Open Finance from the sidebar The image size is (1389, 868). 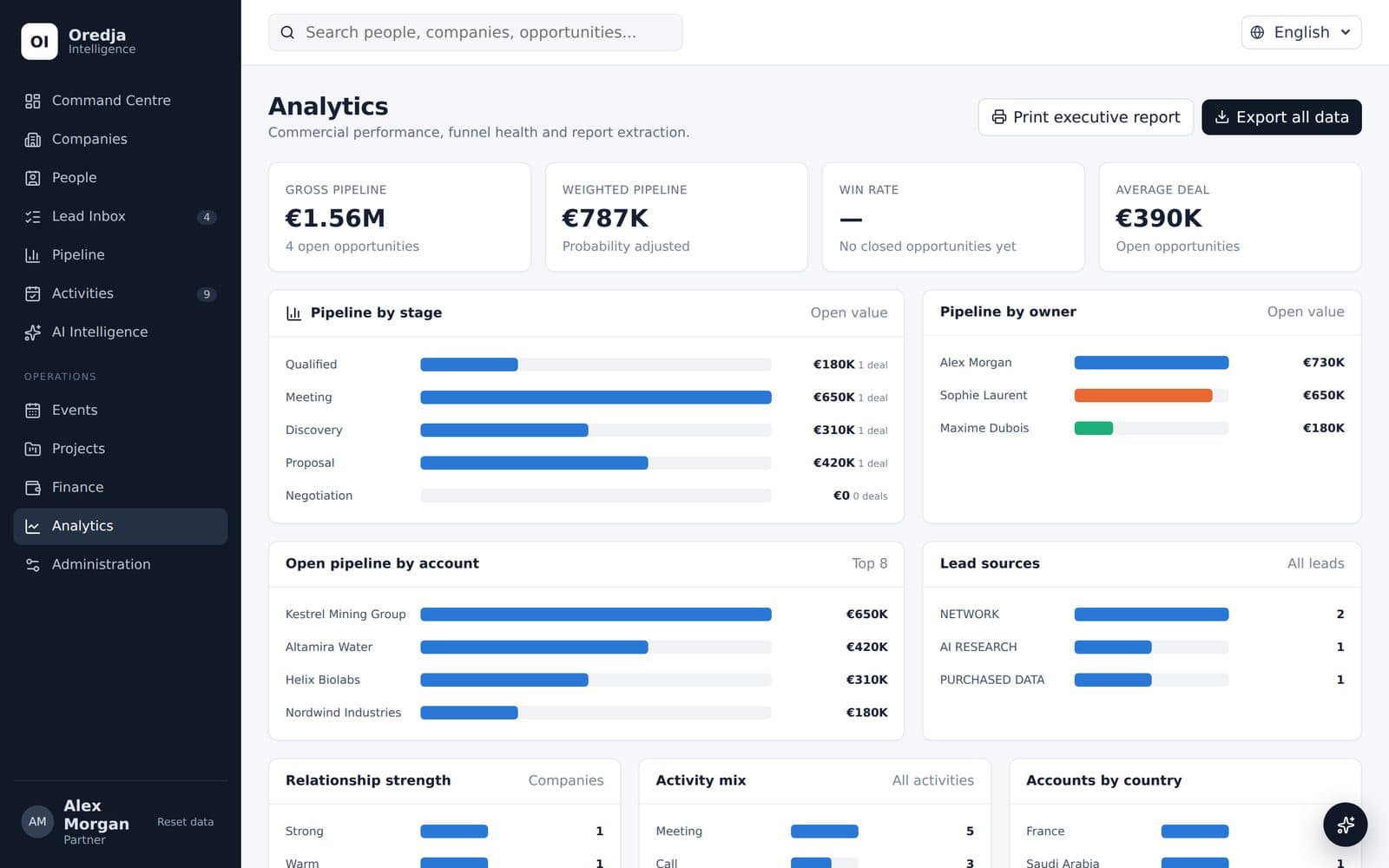pos(121,488)
